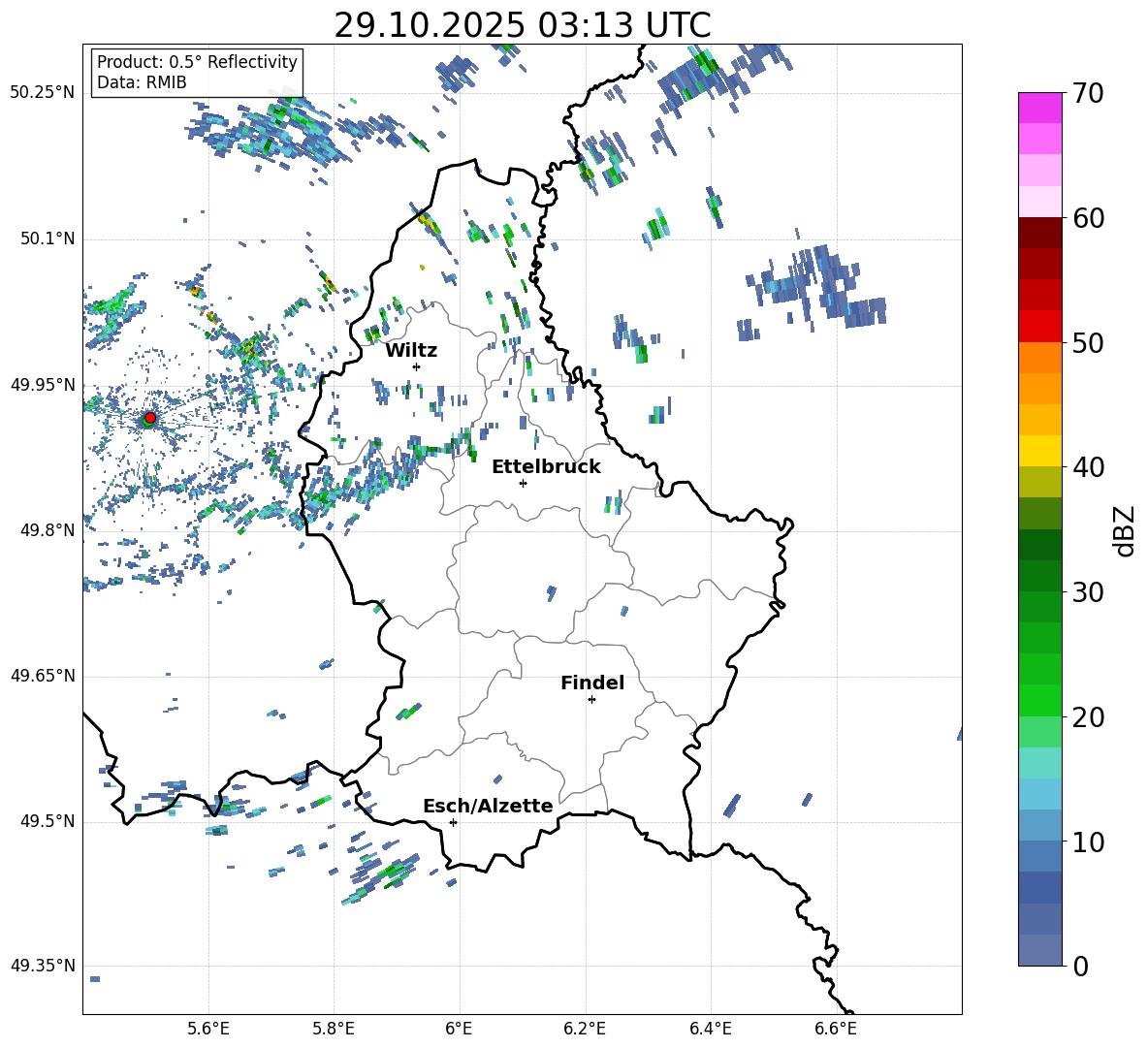
Task: Click the Data: RMIB source line
Action: pyautogui.click(x=142, y=82)
